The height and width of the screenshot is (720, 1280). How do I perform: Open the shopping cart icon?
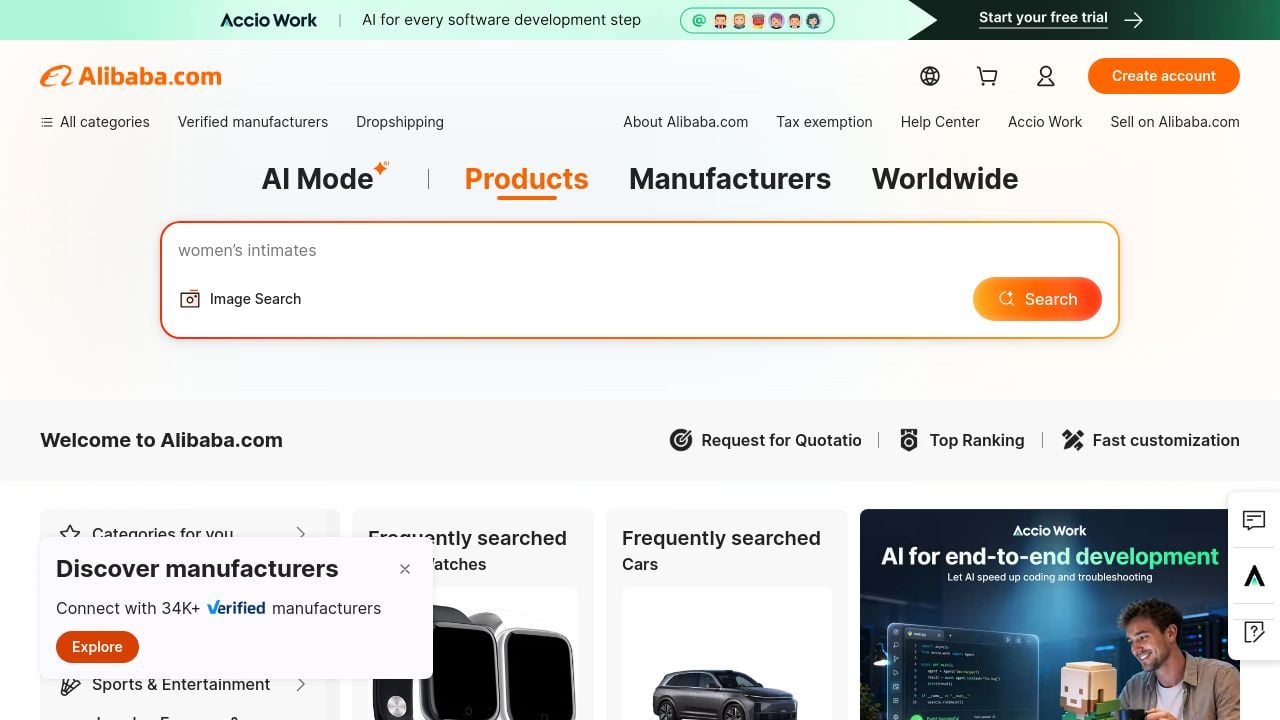point(987,76)
